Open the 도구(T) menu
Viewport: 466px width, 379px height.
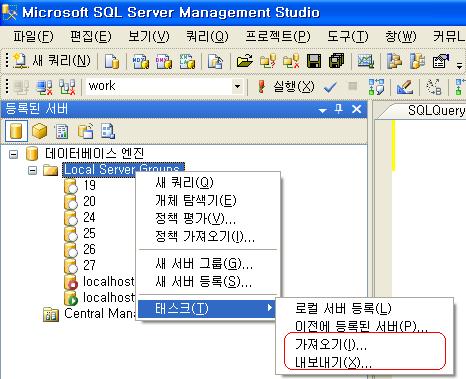347,36
